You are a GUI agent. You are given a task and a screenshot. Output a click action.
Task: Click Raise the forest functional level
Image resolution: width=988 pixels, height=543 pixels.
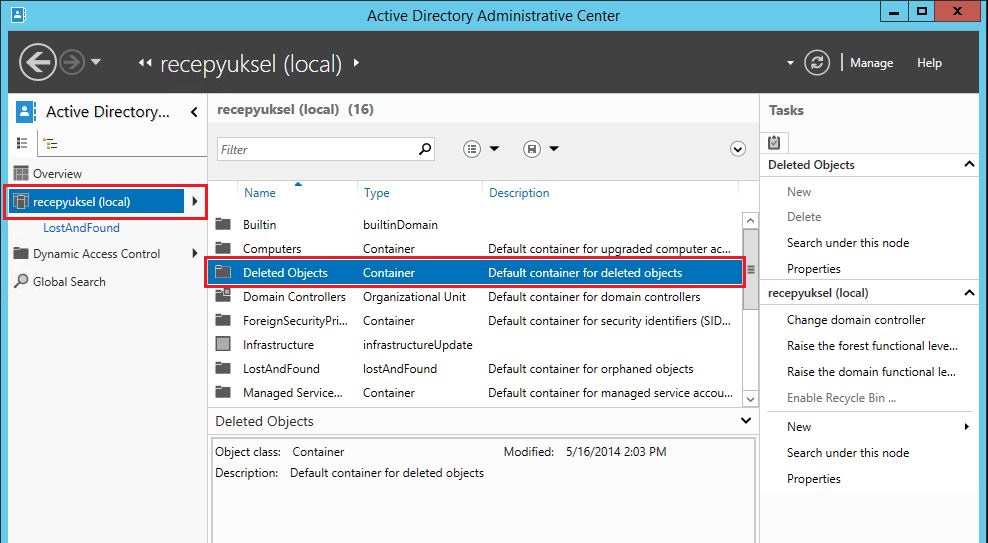tap(872, 346)
